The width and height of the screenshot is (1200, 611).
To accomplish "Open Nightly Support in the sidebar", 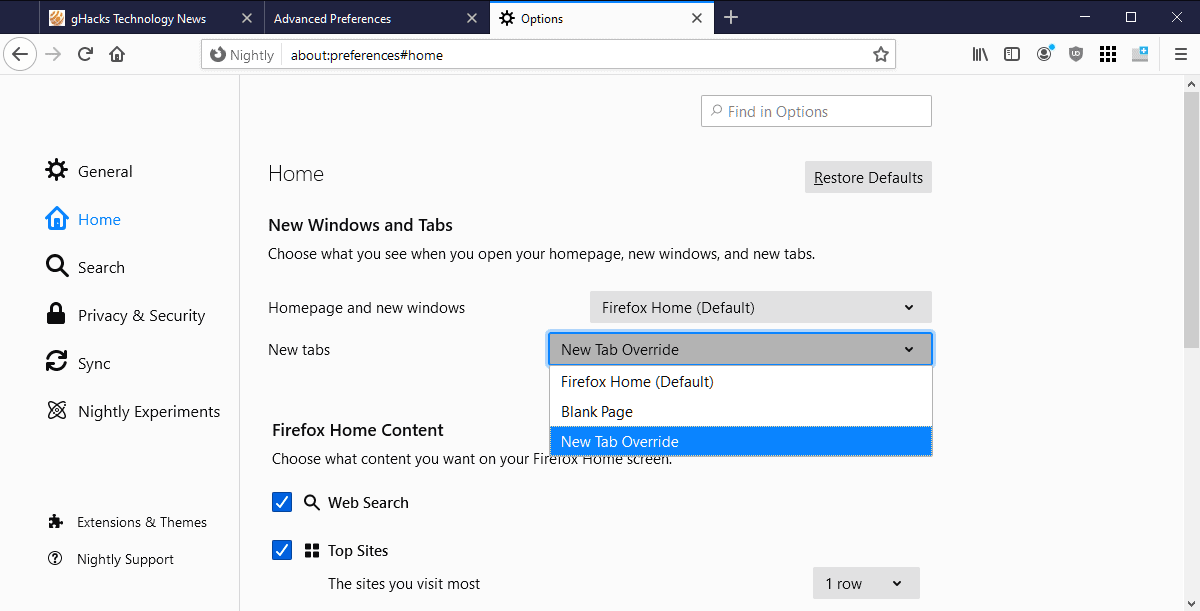I will pos(124,559).
